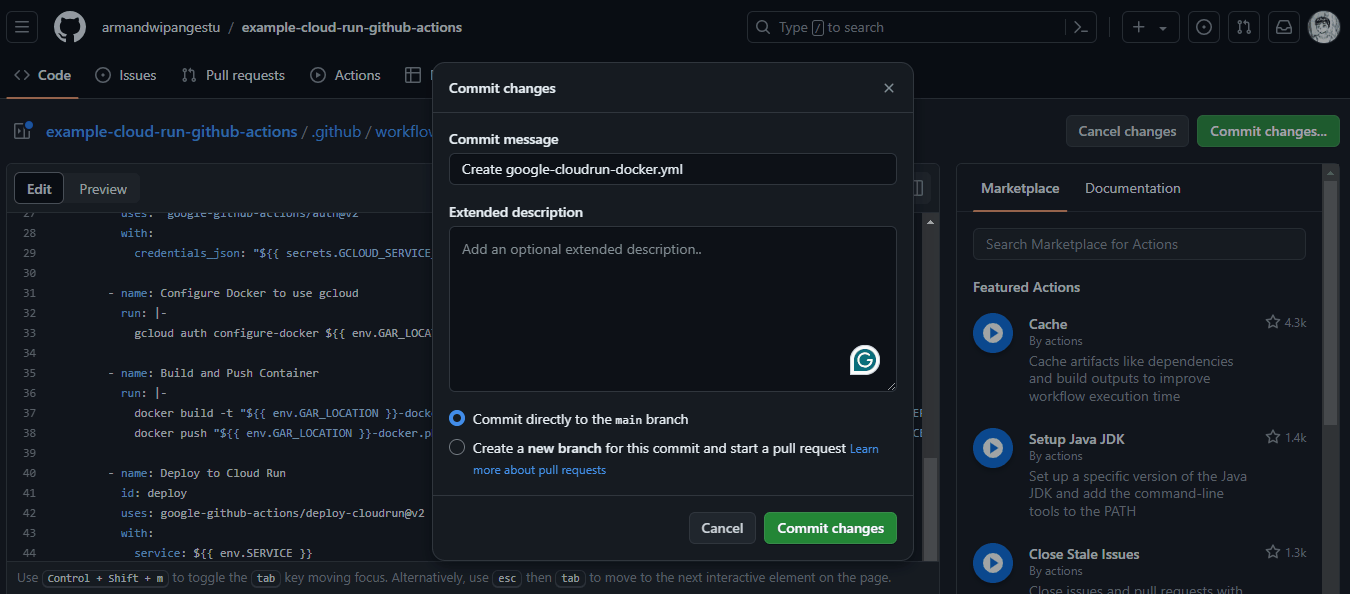Open the notifications inbox icon
The width and height of the screenshot is (1350, 594).
click(1283, 27)
